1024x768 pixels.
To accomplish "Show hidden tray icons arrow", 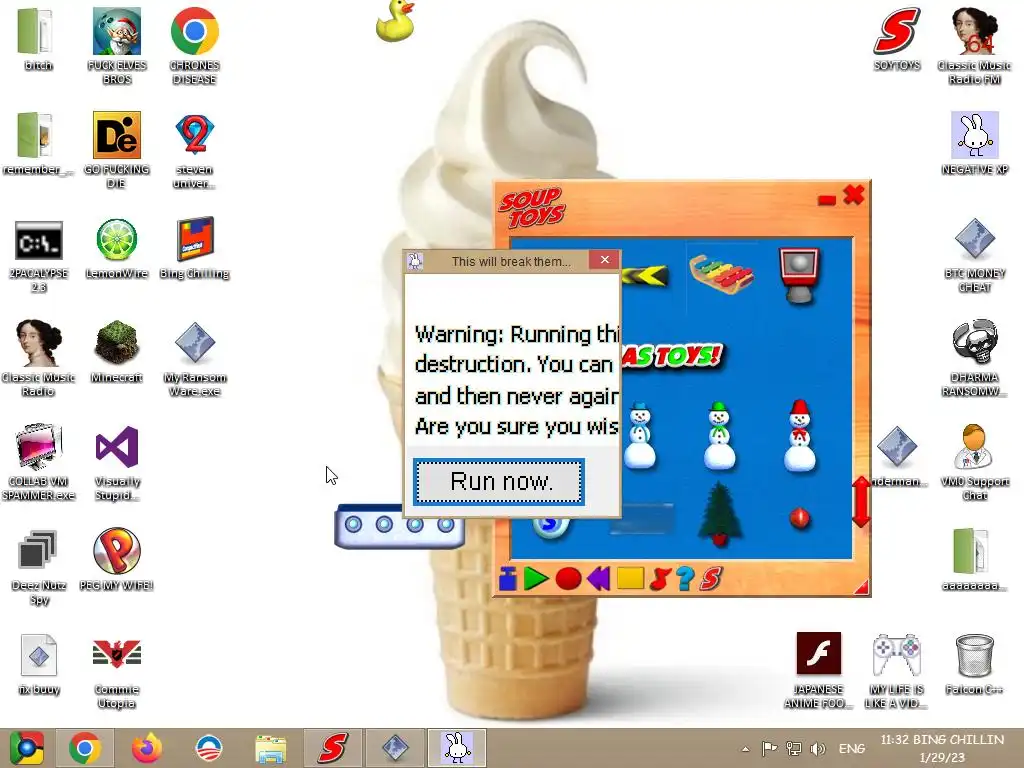I will click(745, 749).
